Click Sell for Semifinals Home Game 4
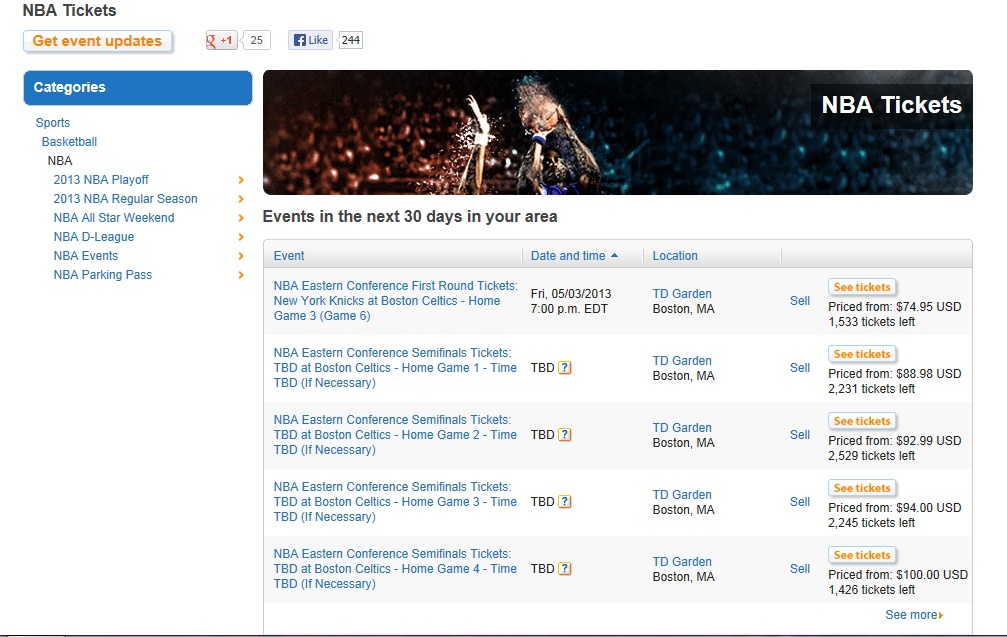1007x637 pixels. point(800,569)
